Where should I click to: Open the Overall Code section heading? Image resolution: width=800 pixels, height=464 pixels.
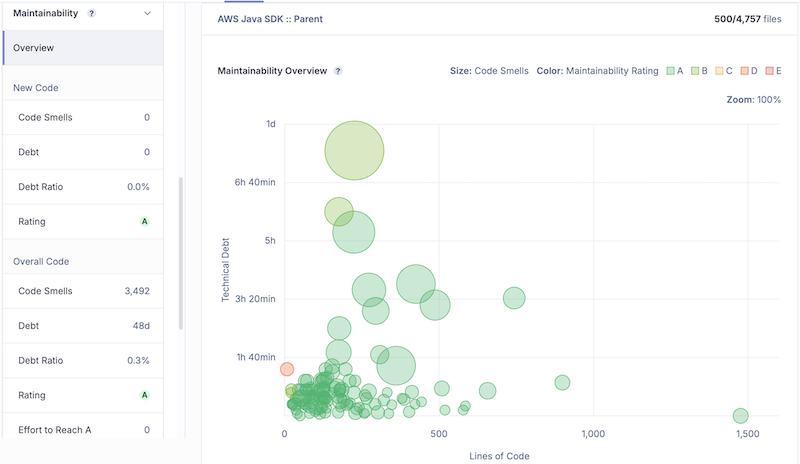point(41,261)
